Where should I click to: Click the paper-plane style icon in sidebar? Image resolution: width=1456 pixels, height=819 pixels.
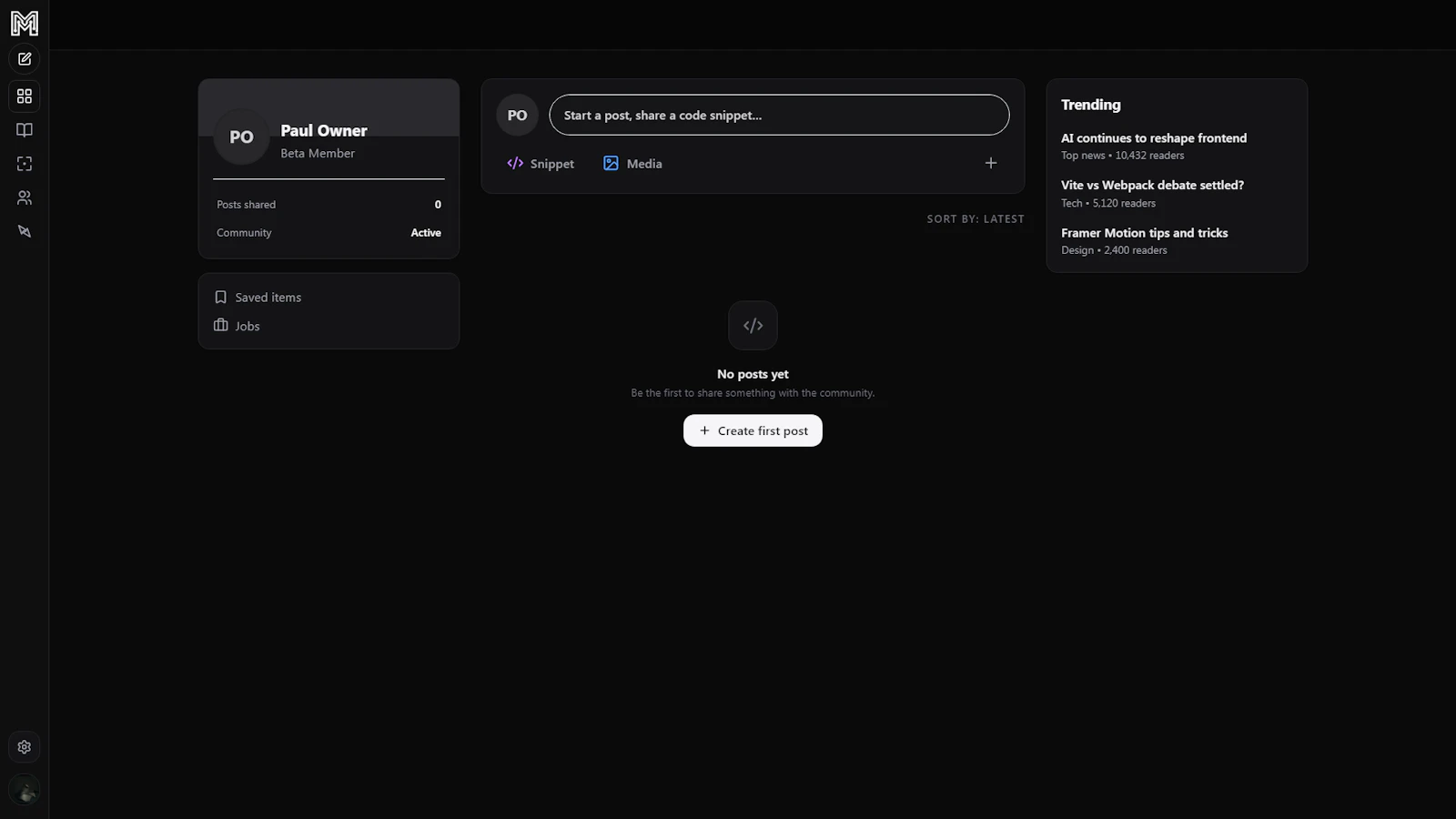point(25,231)
